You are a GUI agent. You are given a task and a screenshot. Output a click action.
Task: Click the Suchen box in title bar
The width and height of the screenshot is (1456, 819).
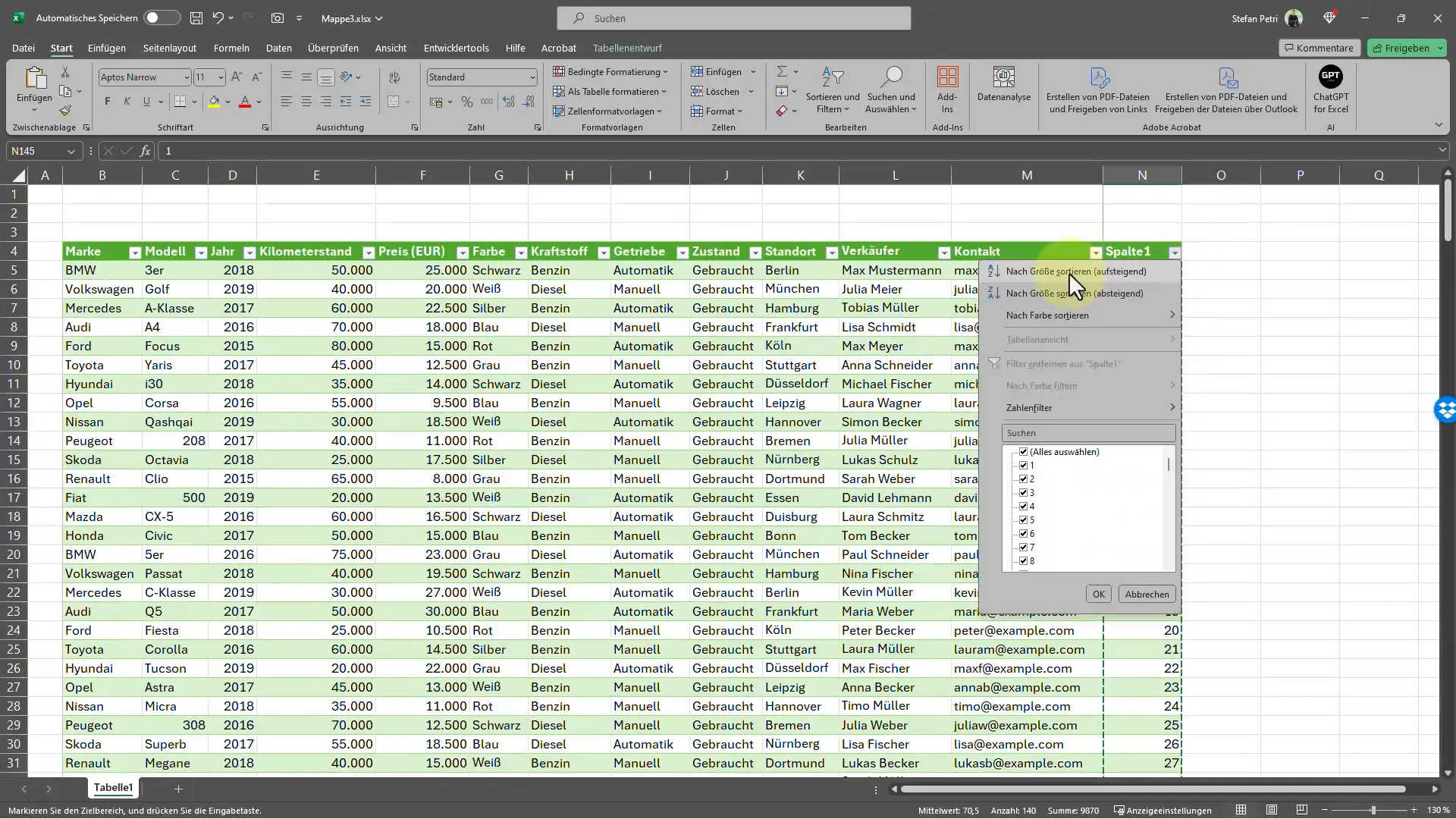coord(733,18)
